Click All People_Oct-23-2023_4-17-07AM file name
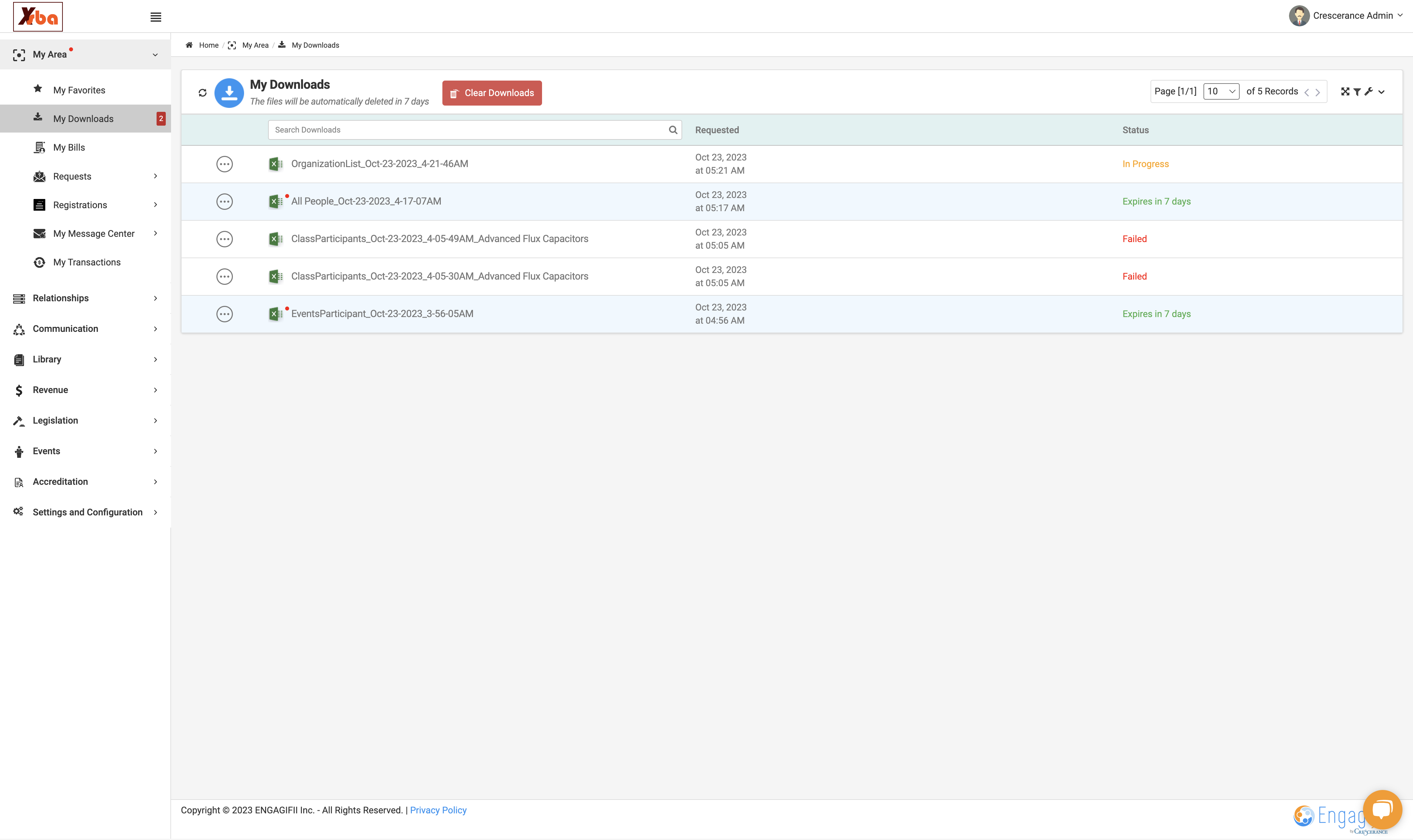Viewport: 1413px width, 840px height. click(x=366, y=202)
